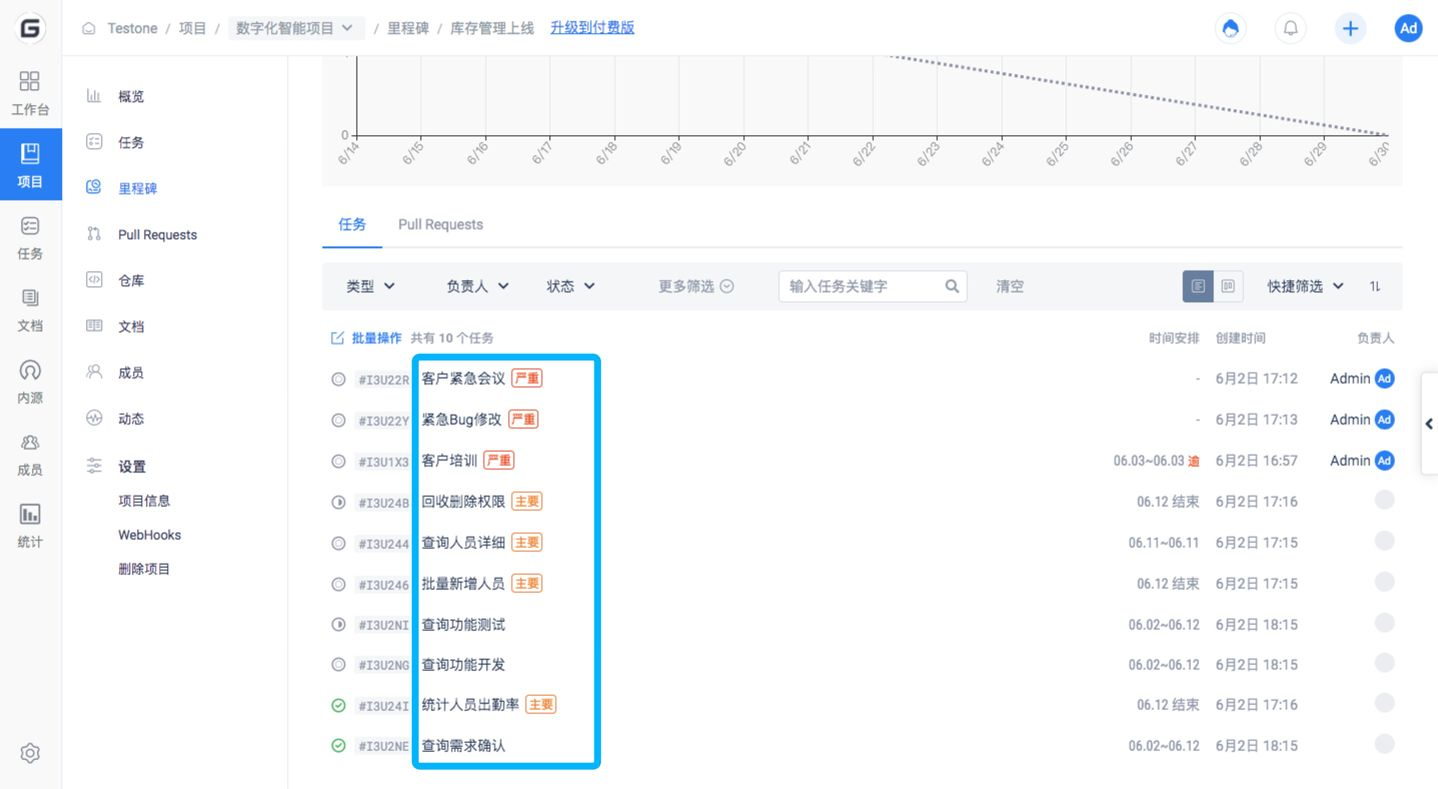Toggle status circle of 回收删除权限 task
Screen dimensions: 1438x789
pyautogui.click(x=338, y=502)
